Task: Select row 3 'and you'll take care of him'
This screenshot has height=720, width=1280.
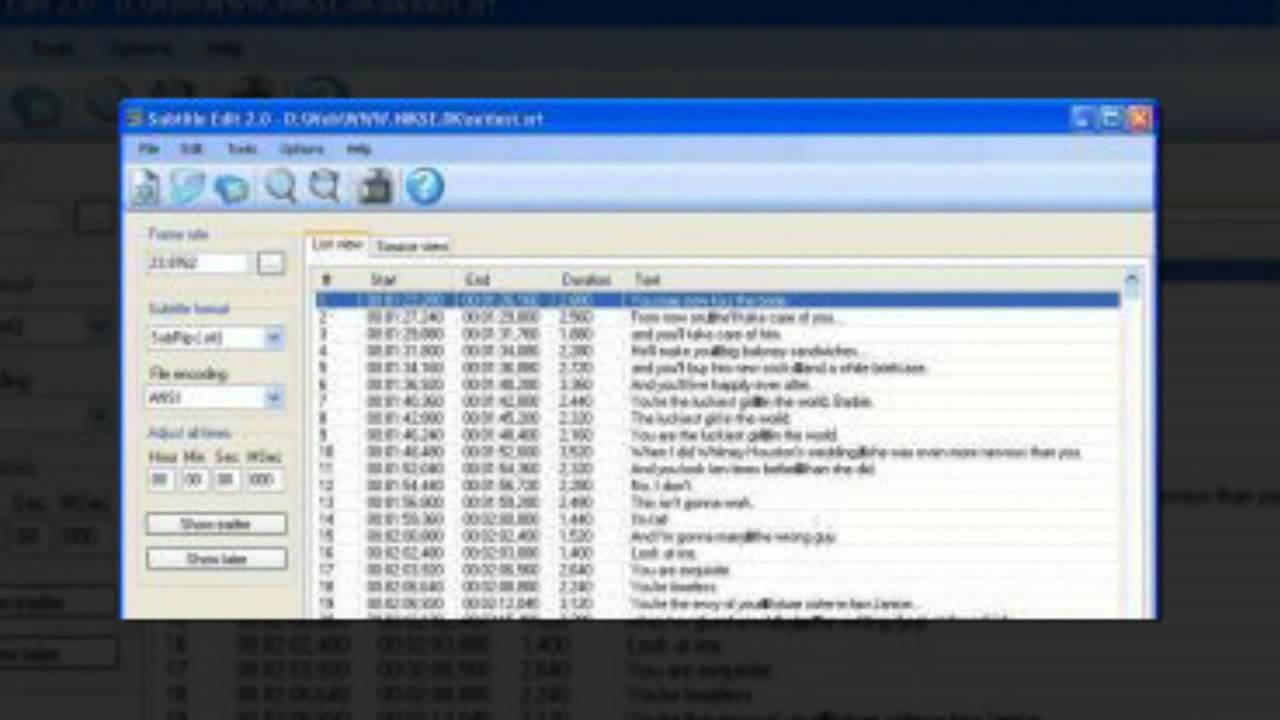Action: coord(717,334)
